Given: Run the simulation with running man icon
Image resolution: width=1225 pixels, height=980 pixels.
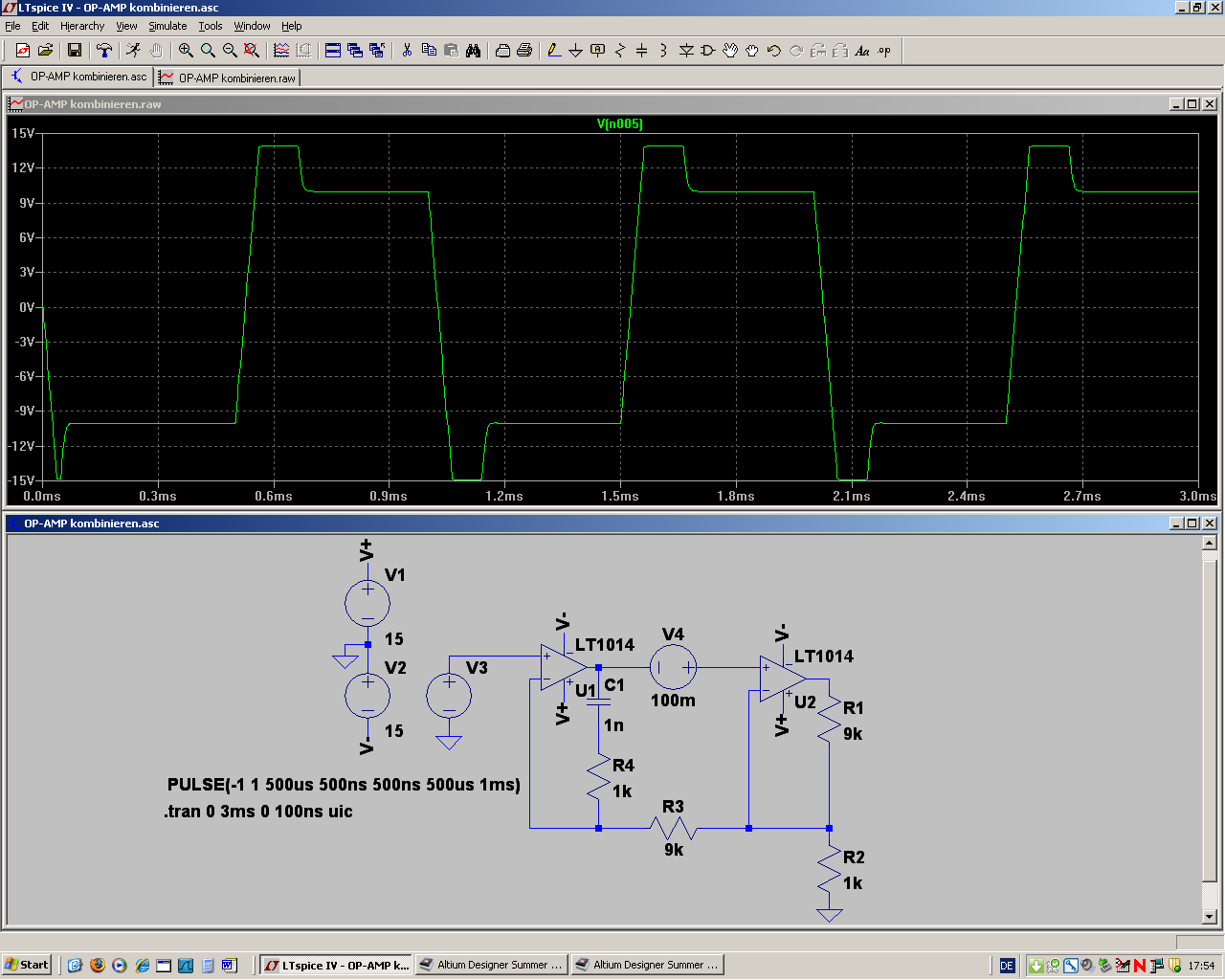Looking at the screenshot, I should 133,51.
